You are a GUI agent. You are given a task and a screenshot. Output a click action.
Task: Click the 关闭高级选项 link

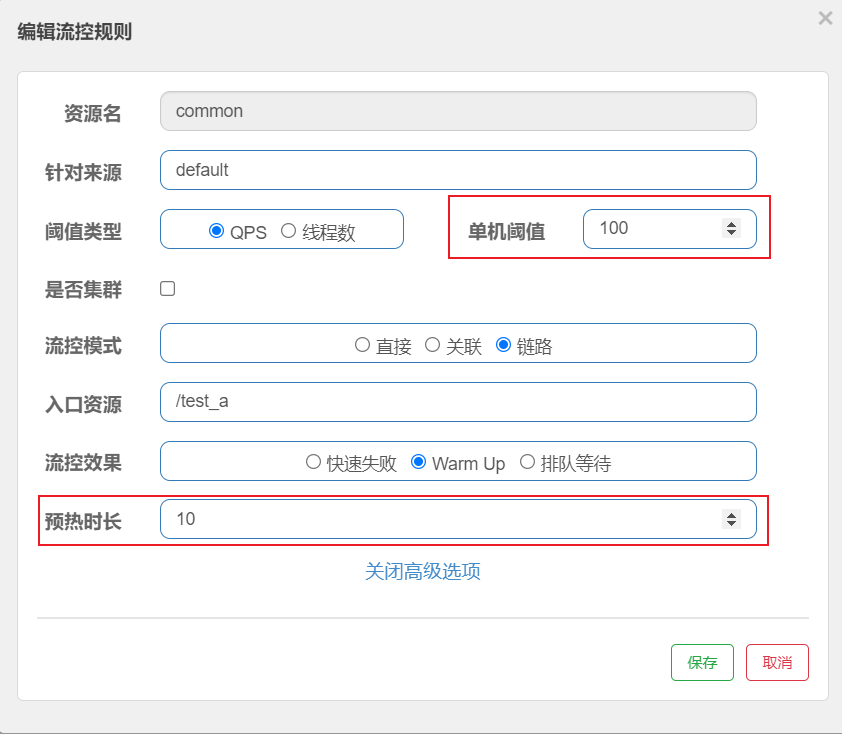[x=423, y=571]
